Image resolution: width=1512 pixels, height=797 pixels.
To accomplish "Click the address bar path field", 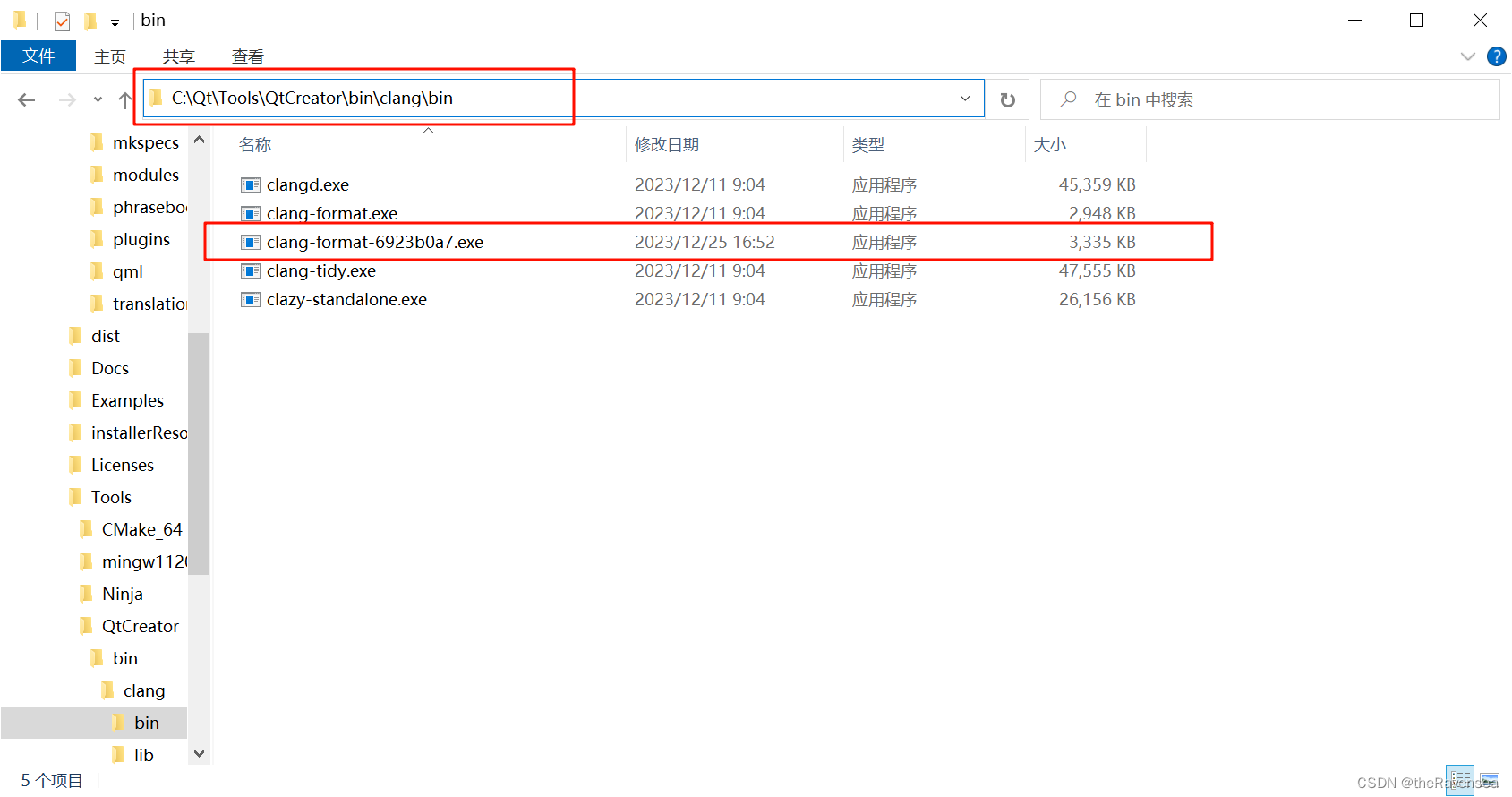I will (x=564, y=99).
